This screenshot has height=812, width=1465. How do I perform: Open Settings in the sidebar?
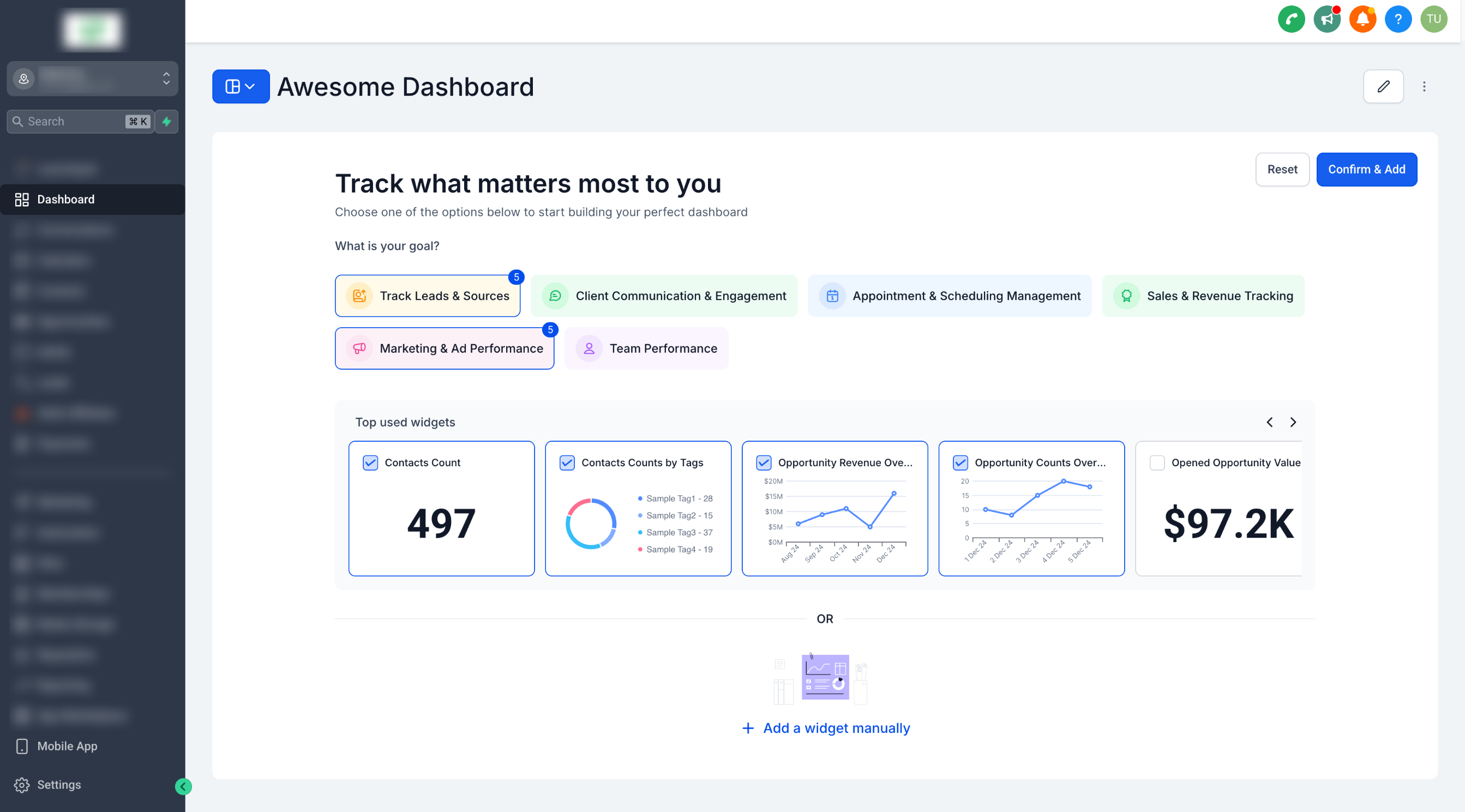tap(58, 785)
